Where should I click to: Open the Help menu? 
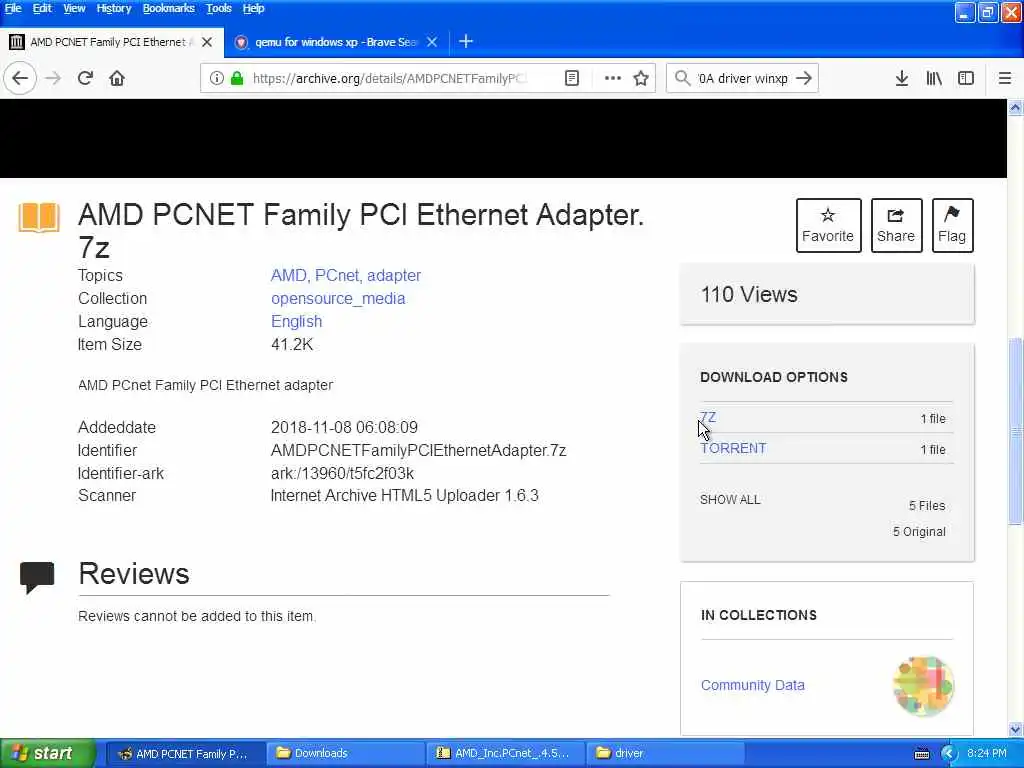pos(253,8)
